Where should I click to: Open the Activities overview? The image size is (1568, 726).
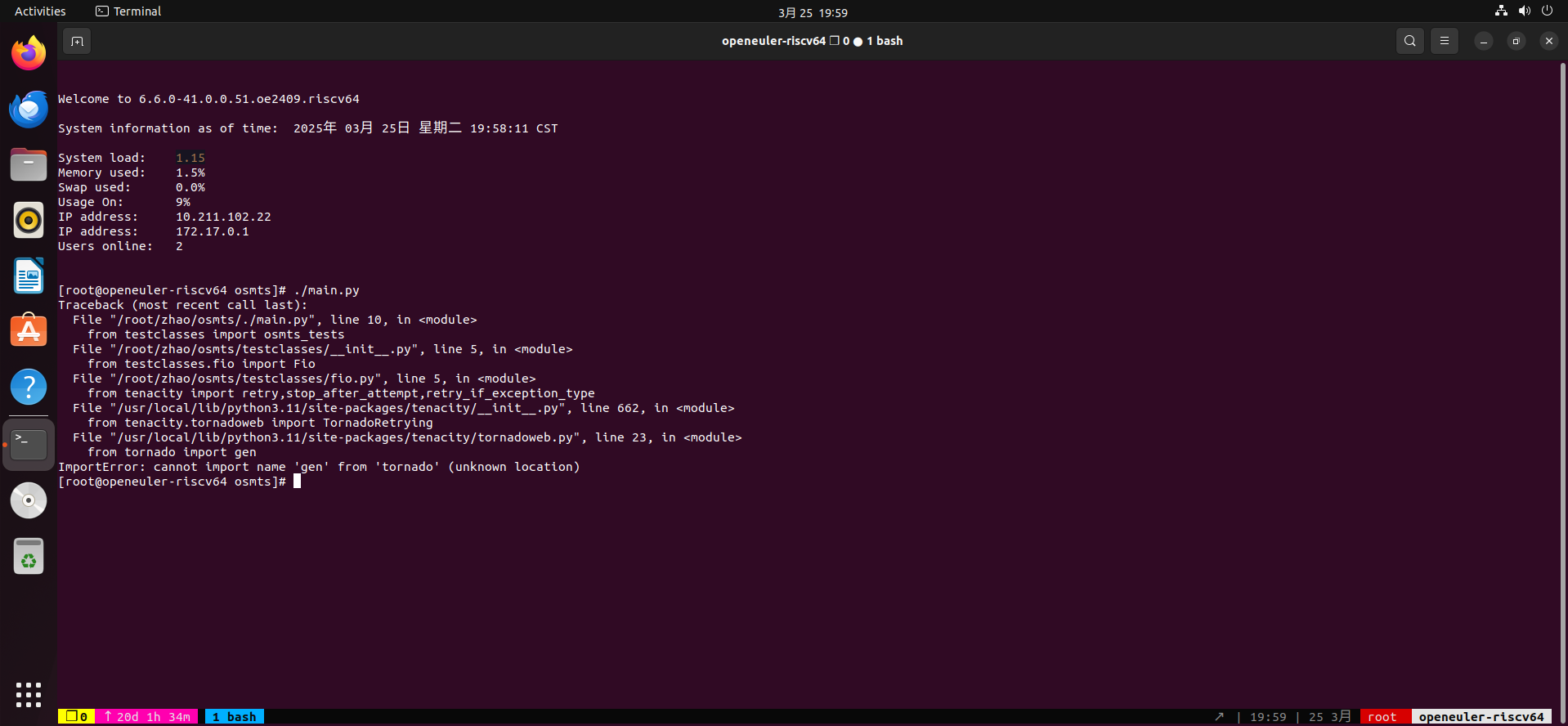pos(40,11)
